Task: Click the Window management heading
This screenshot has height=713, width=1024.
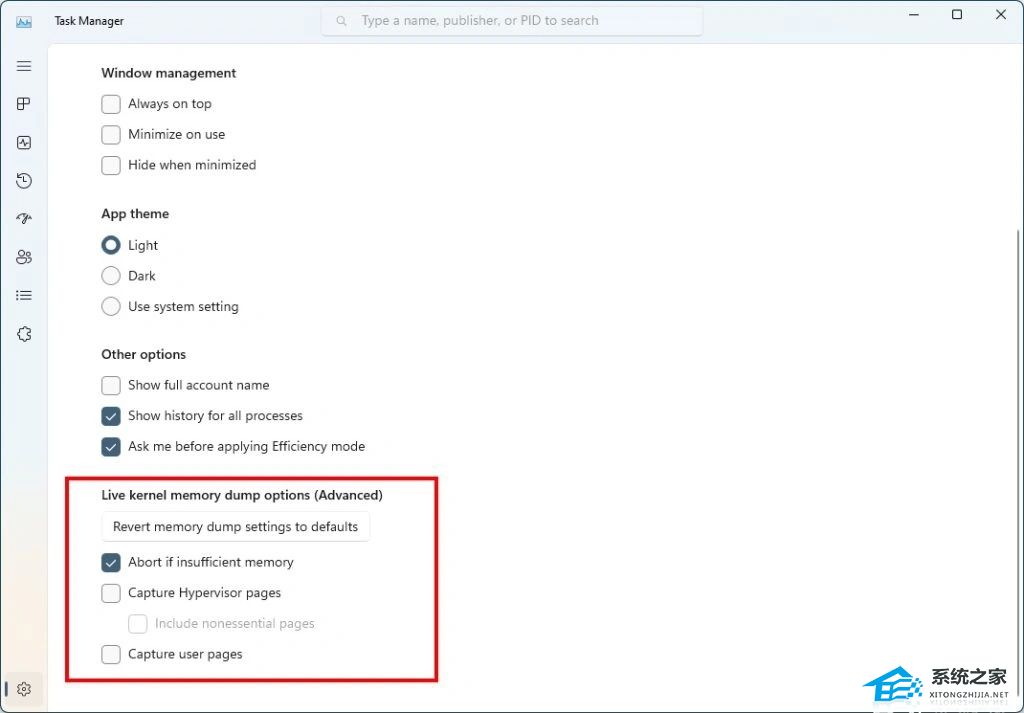Action: [168, 73]
